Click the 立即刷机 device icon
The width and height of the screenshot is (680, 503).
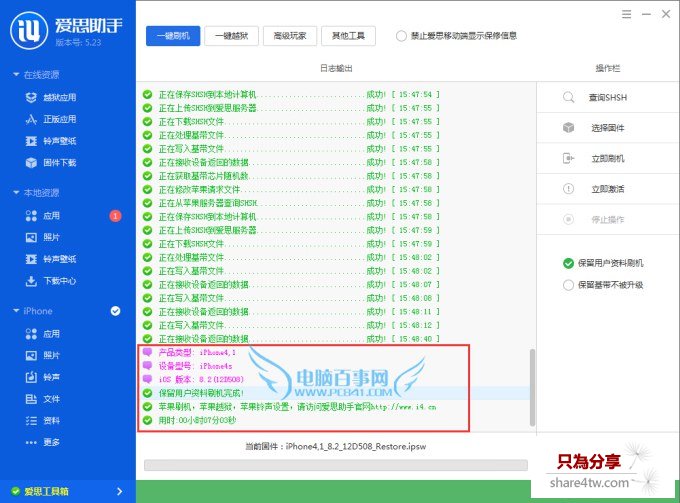click(x=569, y=158)
